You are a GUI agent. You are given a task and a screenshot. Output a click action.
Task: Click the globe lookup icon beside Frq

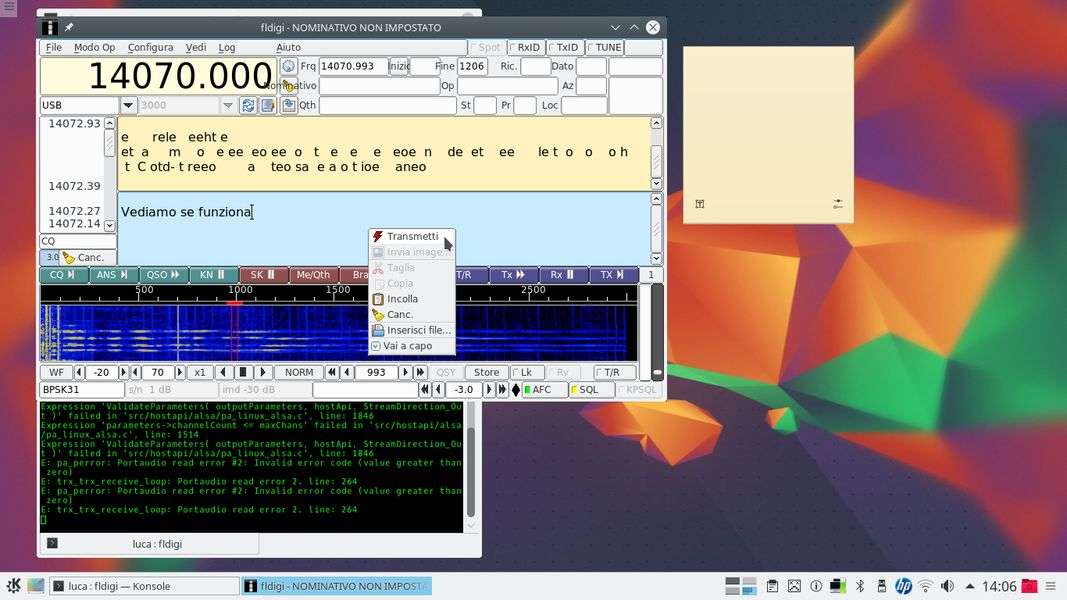(288, 67)
